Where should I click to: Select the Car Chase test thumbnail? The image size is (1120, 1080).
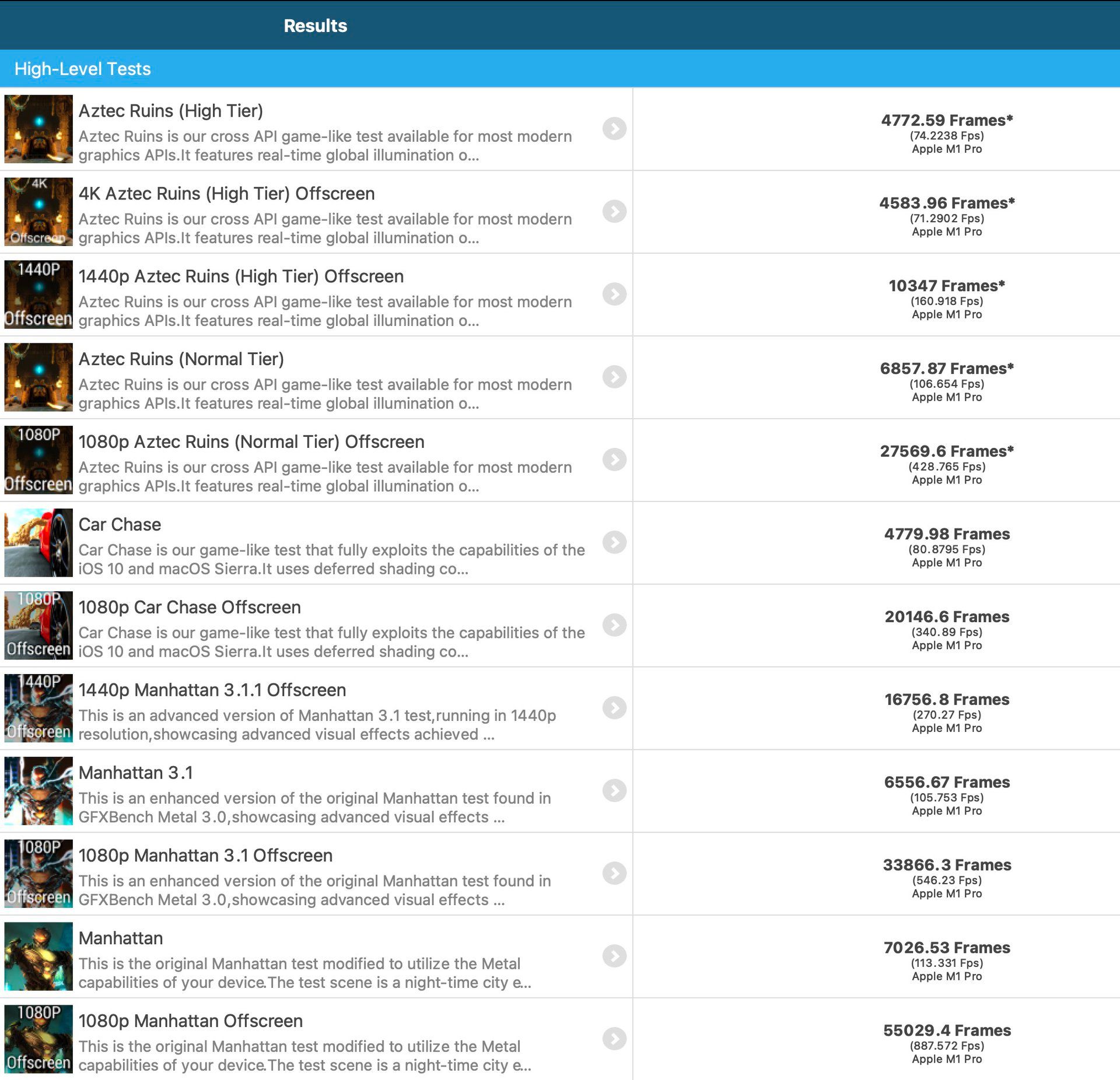coord(38,542)
